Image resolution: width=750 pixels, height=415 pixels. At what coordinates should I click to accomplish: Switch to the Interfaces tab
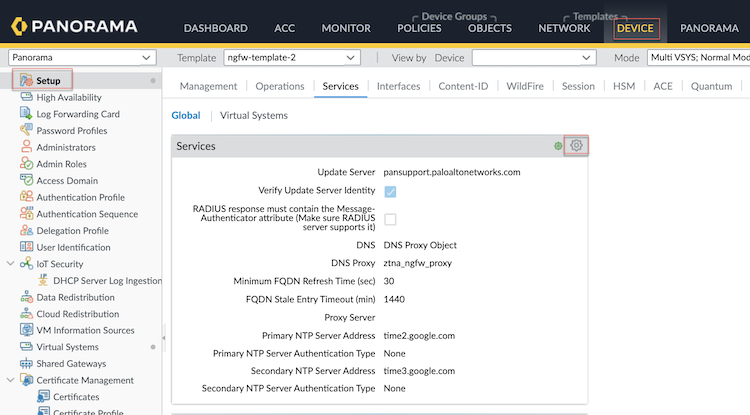[x=398, y=87]
